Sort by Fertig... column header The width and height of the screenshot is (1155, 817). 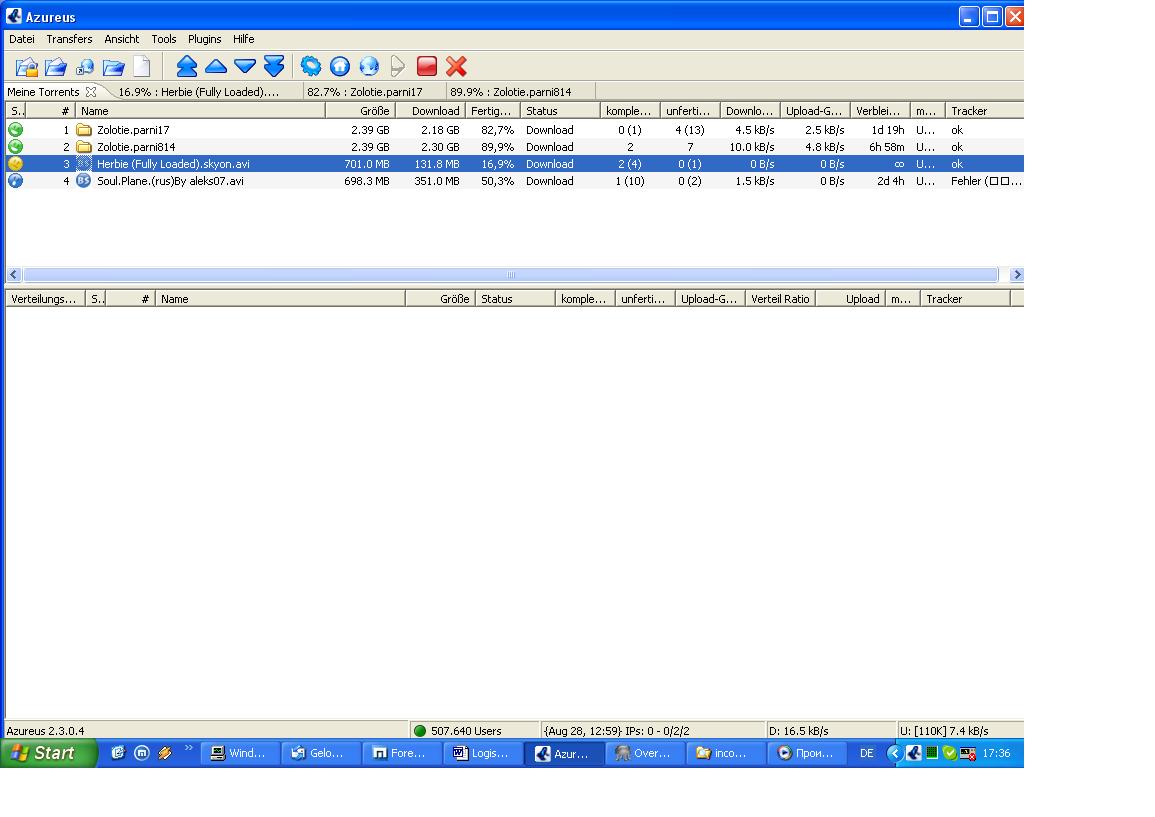click(493, 111)
